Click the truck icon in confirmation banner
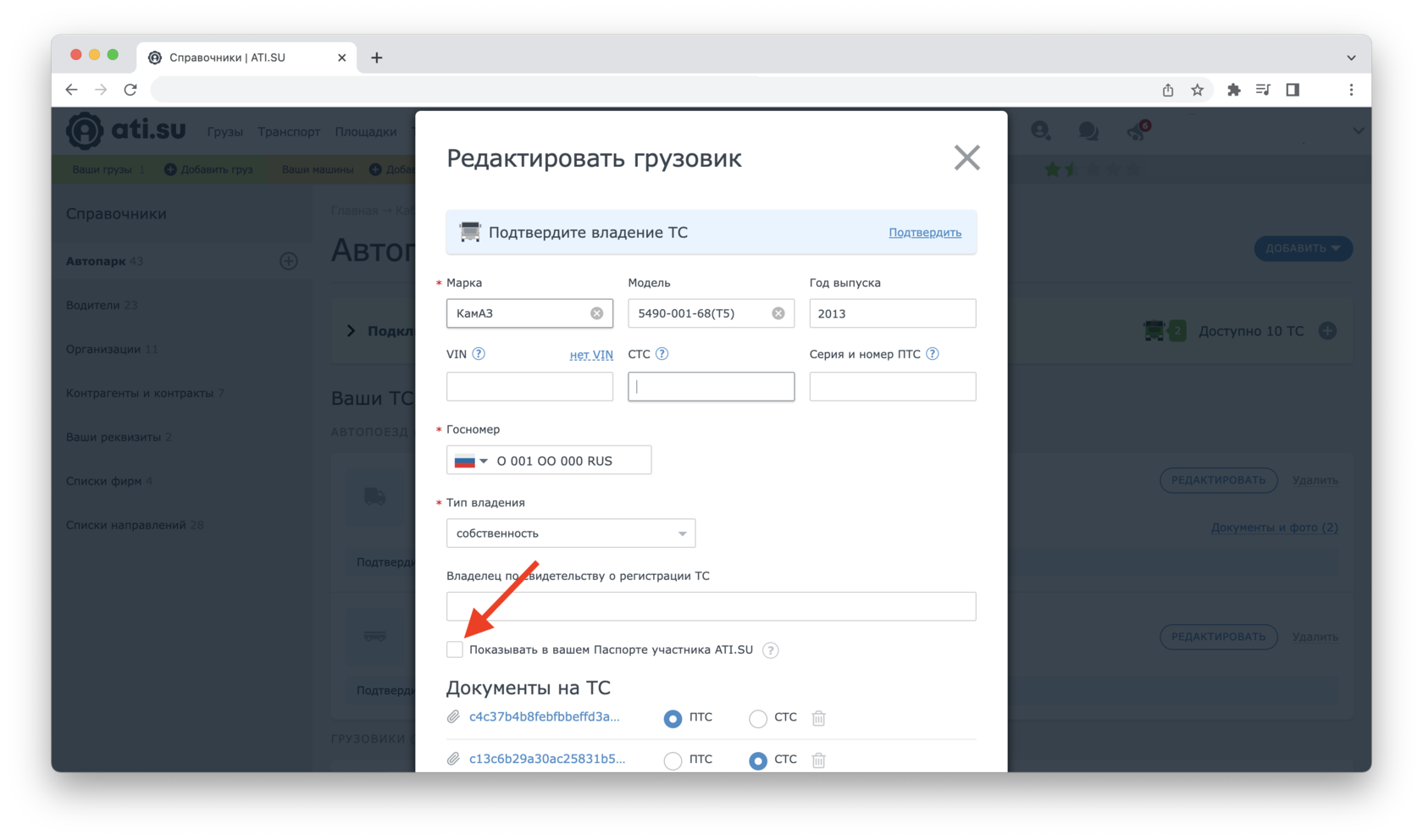The image size is (1423, 840). [x=469, y=232]
